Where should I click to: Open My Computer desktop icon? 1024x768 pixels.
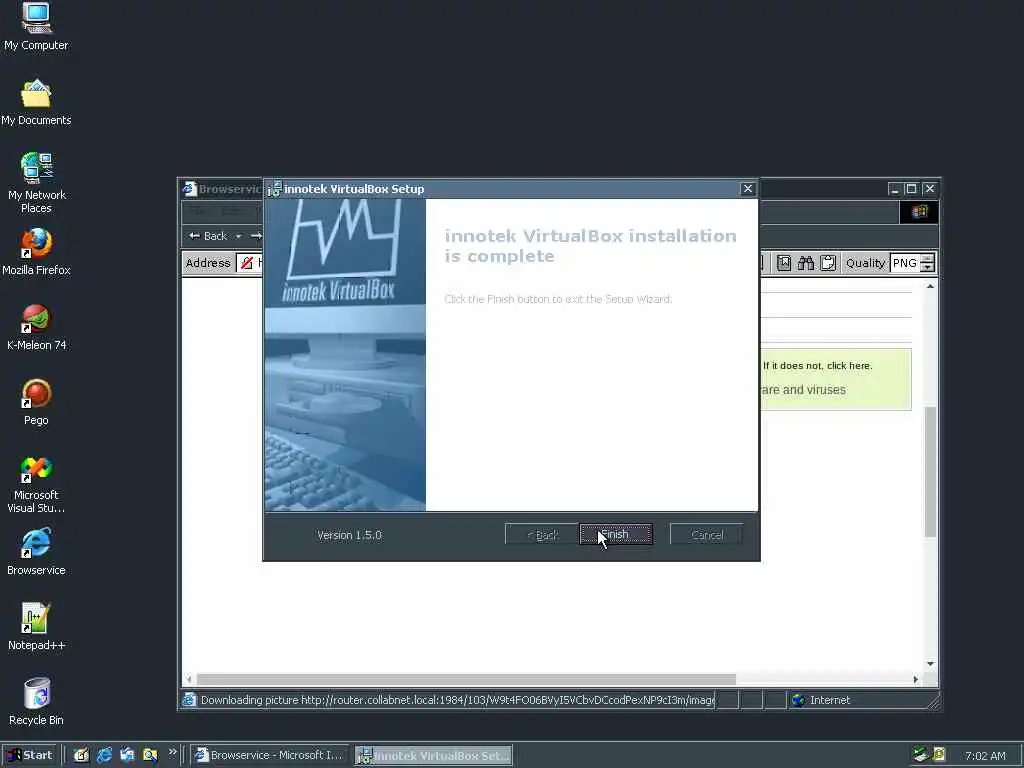(36, 27)
